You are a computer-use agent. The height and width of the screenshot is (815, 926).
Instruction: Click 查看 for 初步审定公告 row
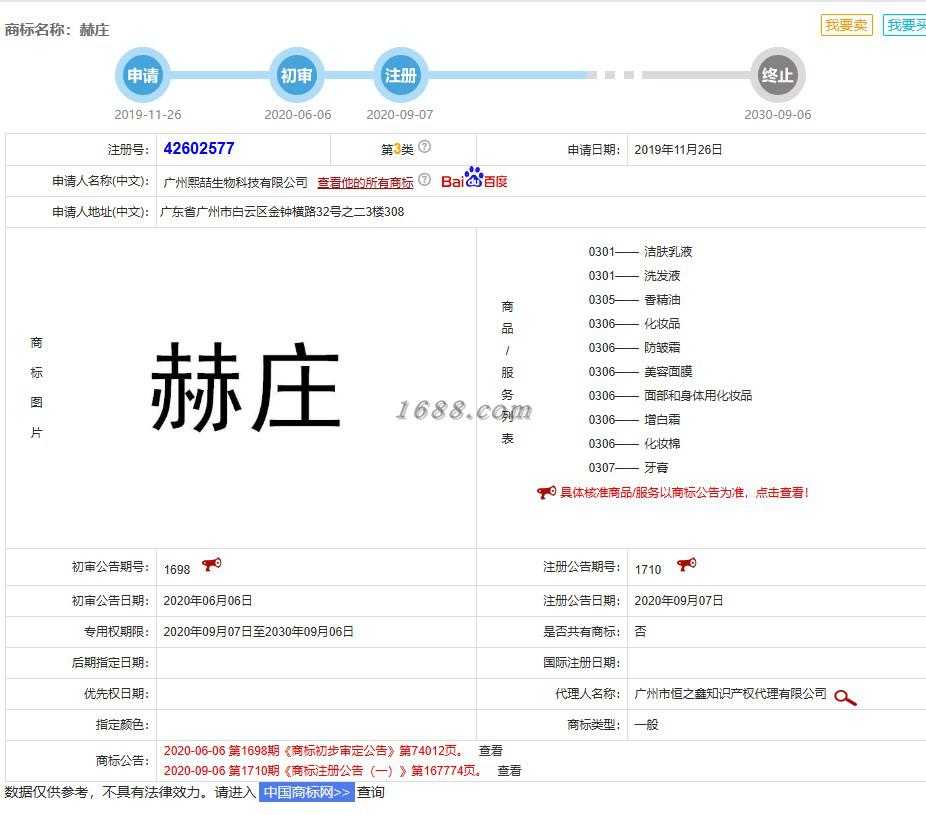point(490,751)
